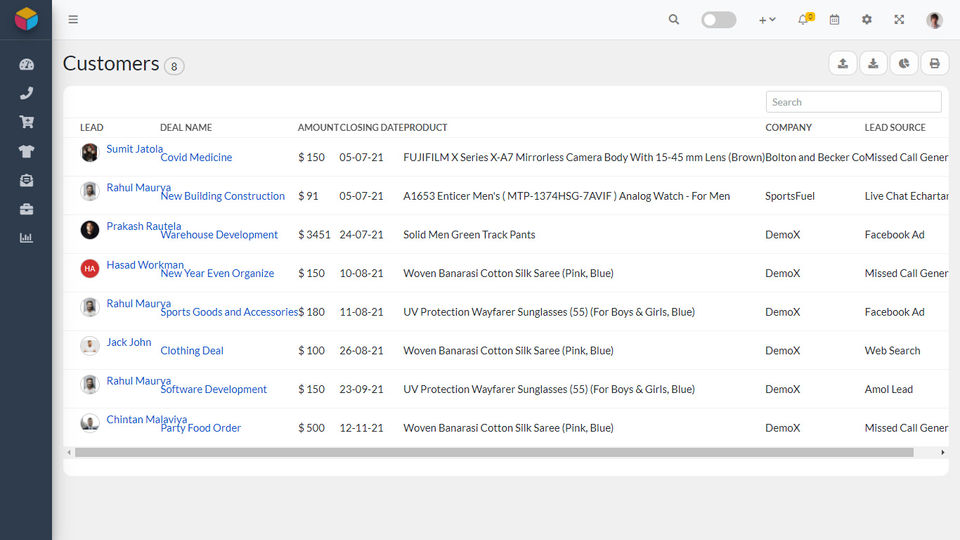Viewport: 960px width, 540px height.
Task: Open the bar chart reports icon in sidebar
Action: [x=26, y=238]
